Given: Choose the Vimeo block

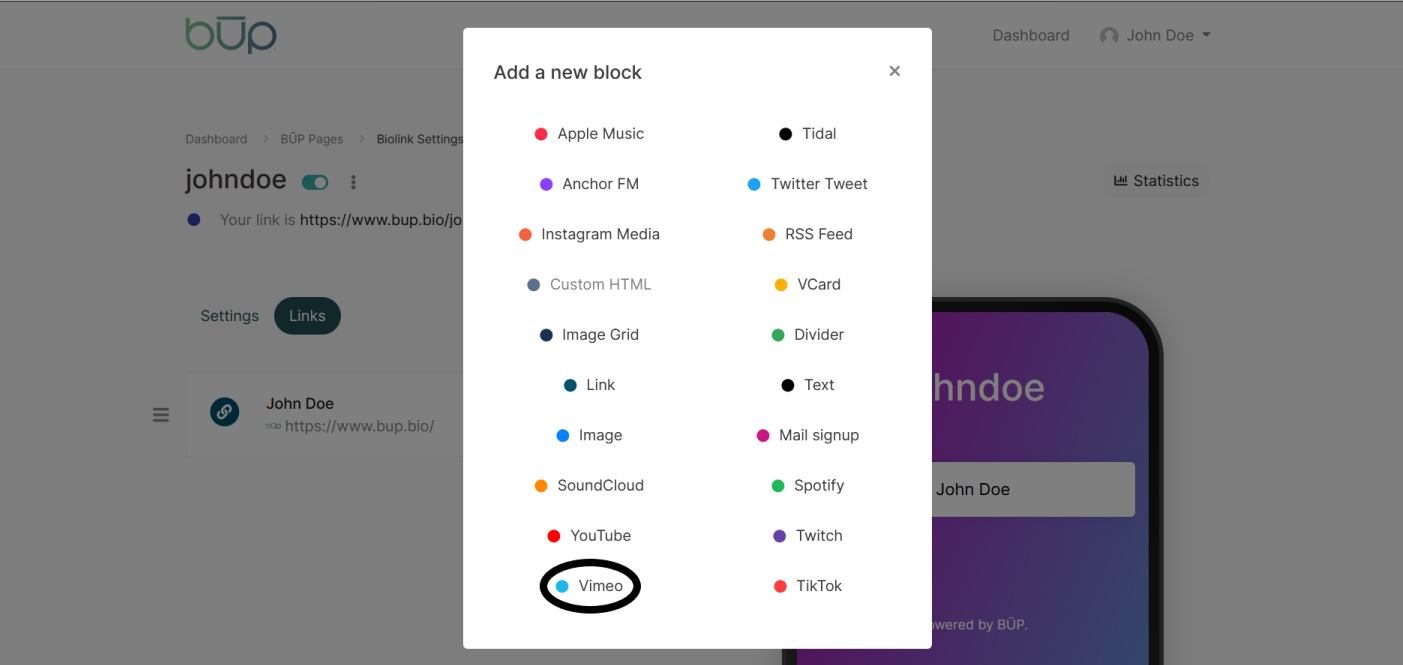Looking at the screenshot, I should pos(589,586).
